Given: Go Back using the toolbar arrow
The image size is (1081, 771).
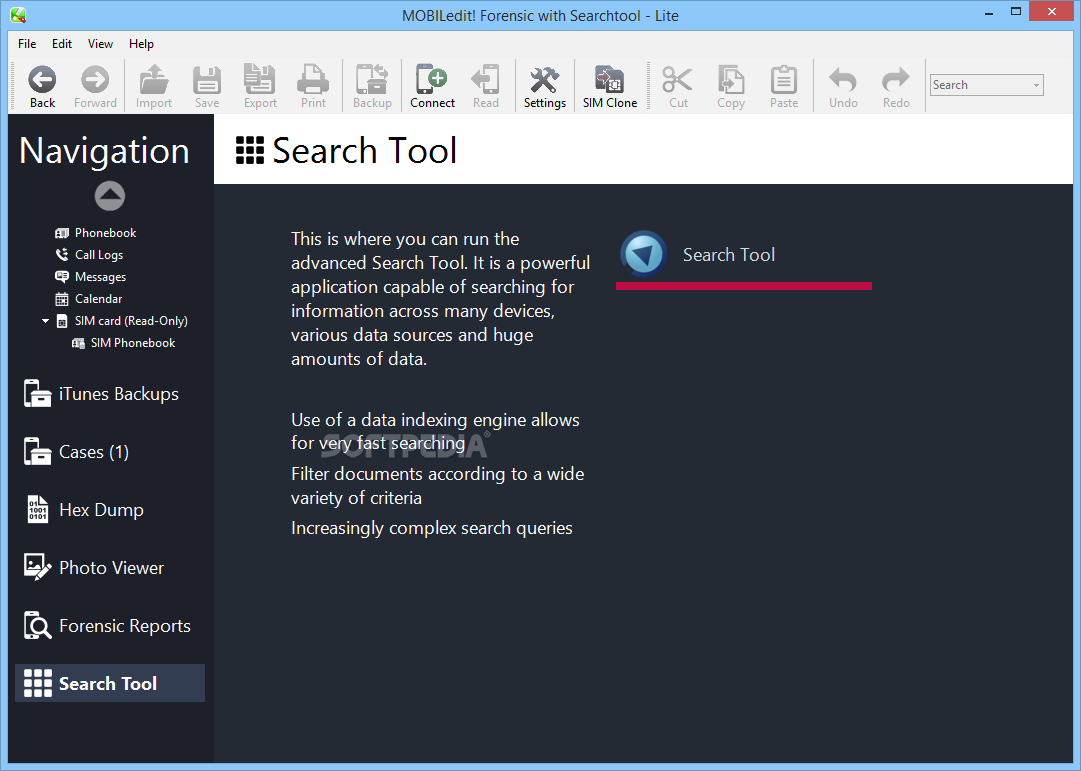Looking at the screenshot, I should [x=42, y=87].
